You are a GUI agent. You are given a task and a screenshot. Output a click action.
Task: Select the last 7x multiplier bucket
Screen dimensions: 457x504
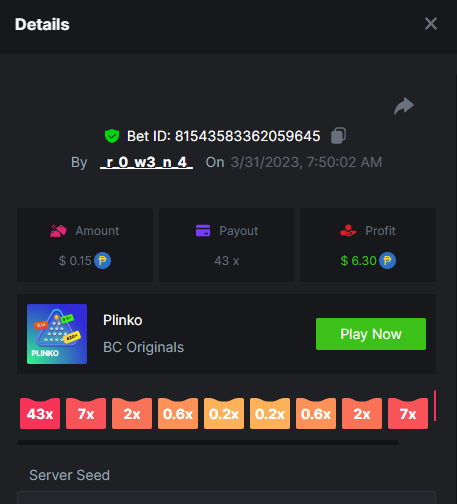(x=408, y=413)
